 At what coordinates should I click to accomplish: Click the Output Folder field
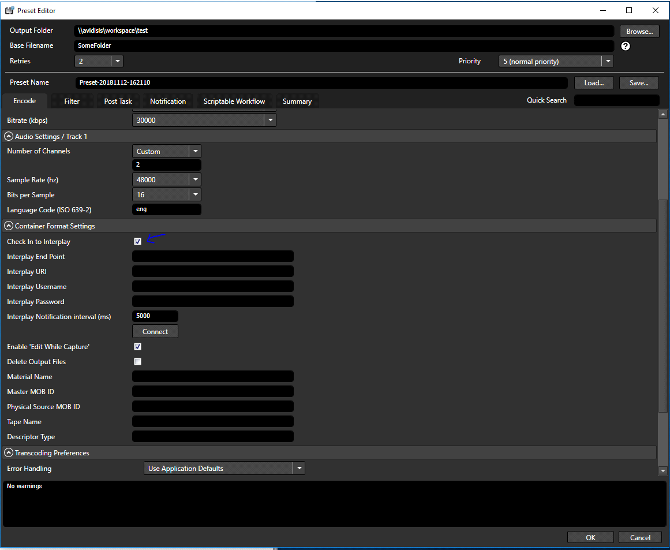(344, 31)
